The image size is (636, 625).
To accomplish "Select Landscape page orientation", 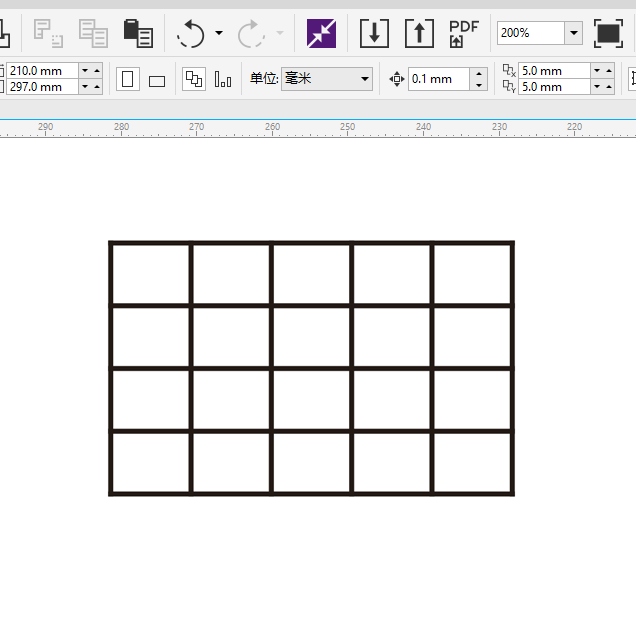I will [157, 81].
